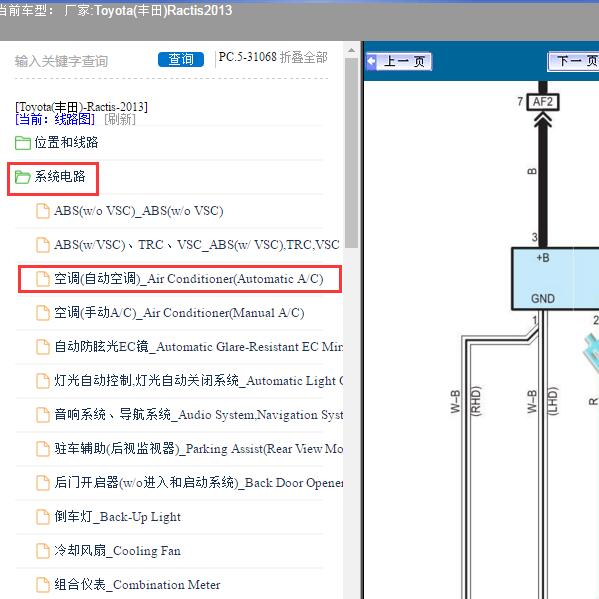Screen dimensions: 599x599
Task: Select Air Conditioner(Automatic A/C) document icon
Action: point(43,279)
